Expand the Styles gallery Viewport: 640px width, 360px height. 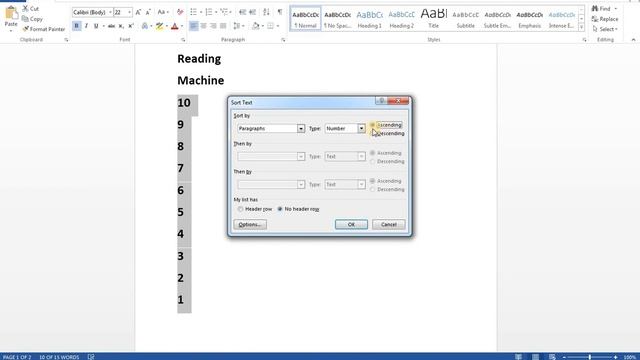tap(581, 27)
